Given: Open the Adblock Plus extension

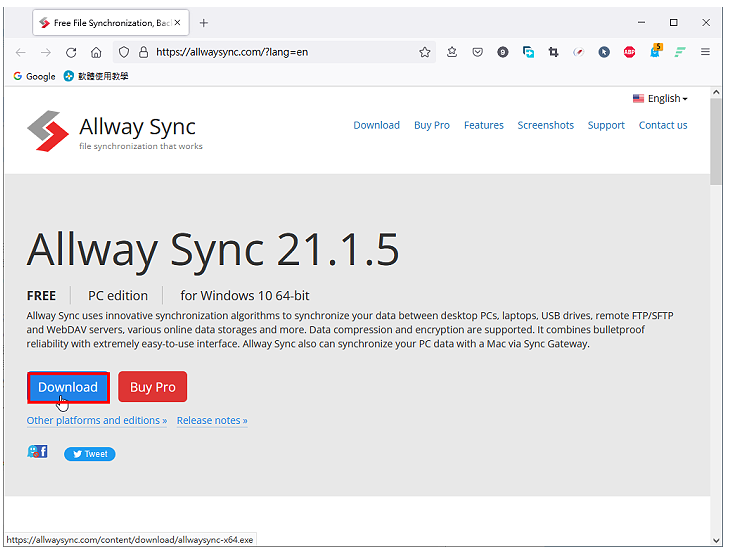Looking at the screenshot, I should tap(630, 52).
